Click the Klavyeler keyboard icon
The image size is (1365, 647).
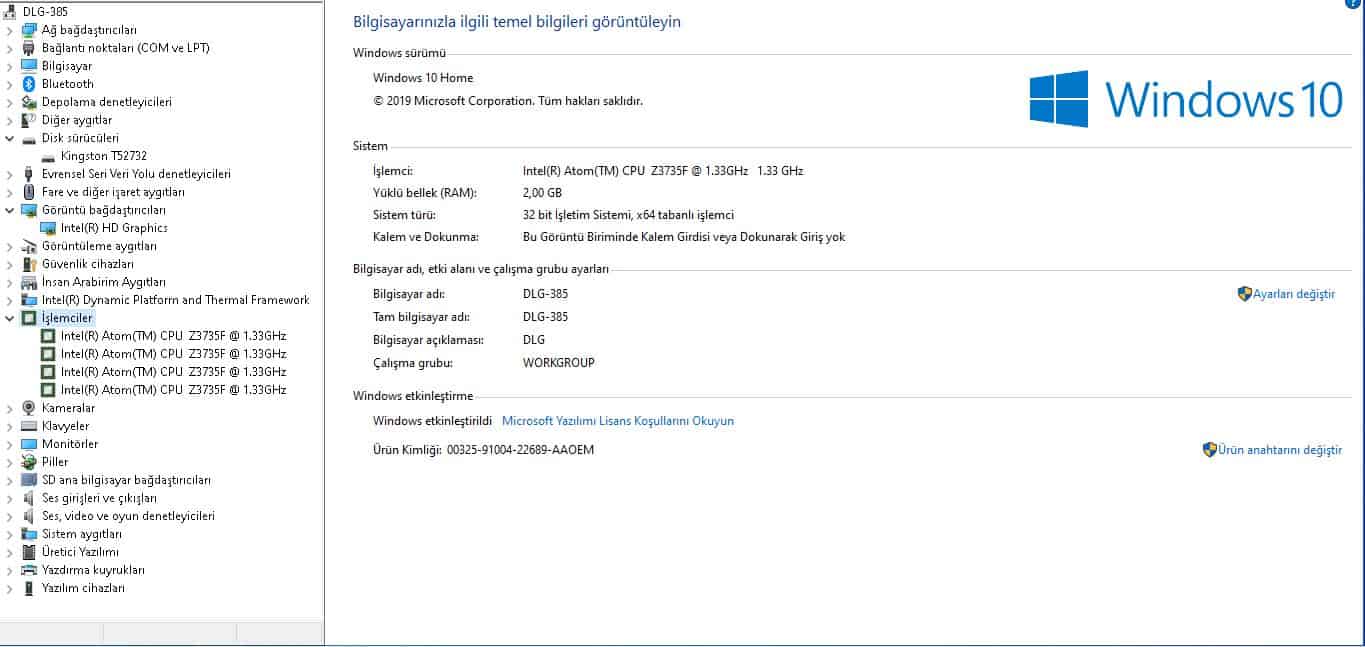[29, 426]
